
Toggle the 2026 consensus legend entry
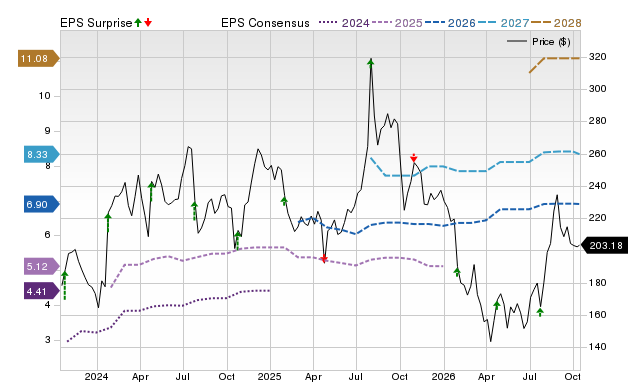[x=450, y=23]
